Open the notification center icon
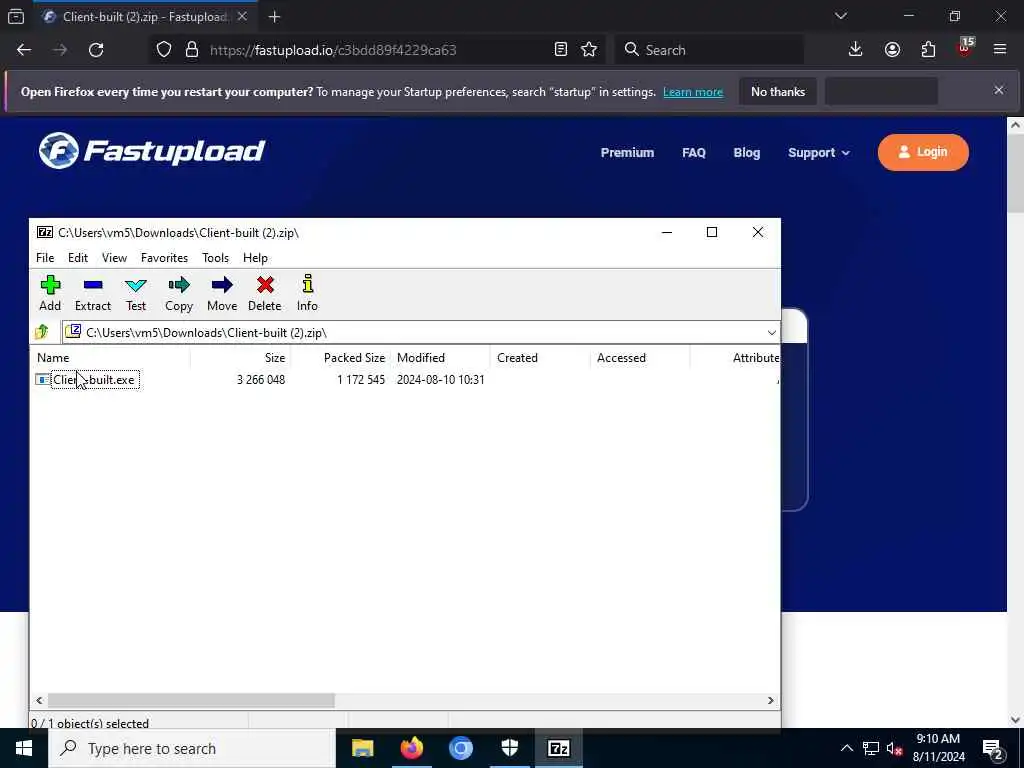The height and width of the screenshot is (768, 1024). (x=993, y=749)
